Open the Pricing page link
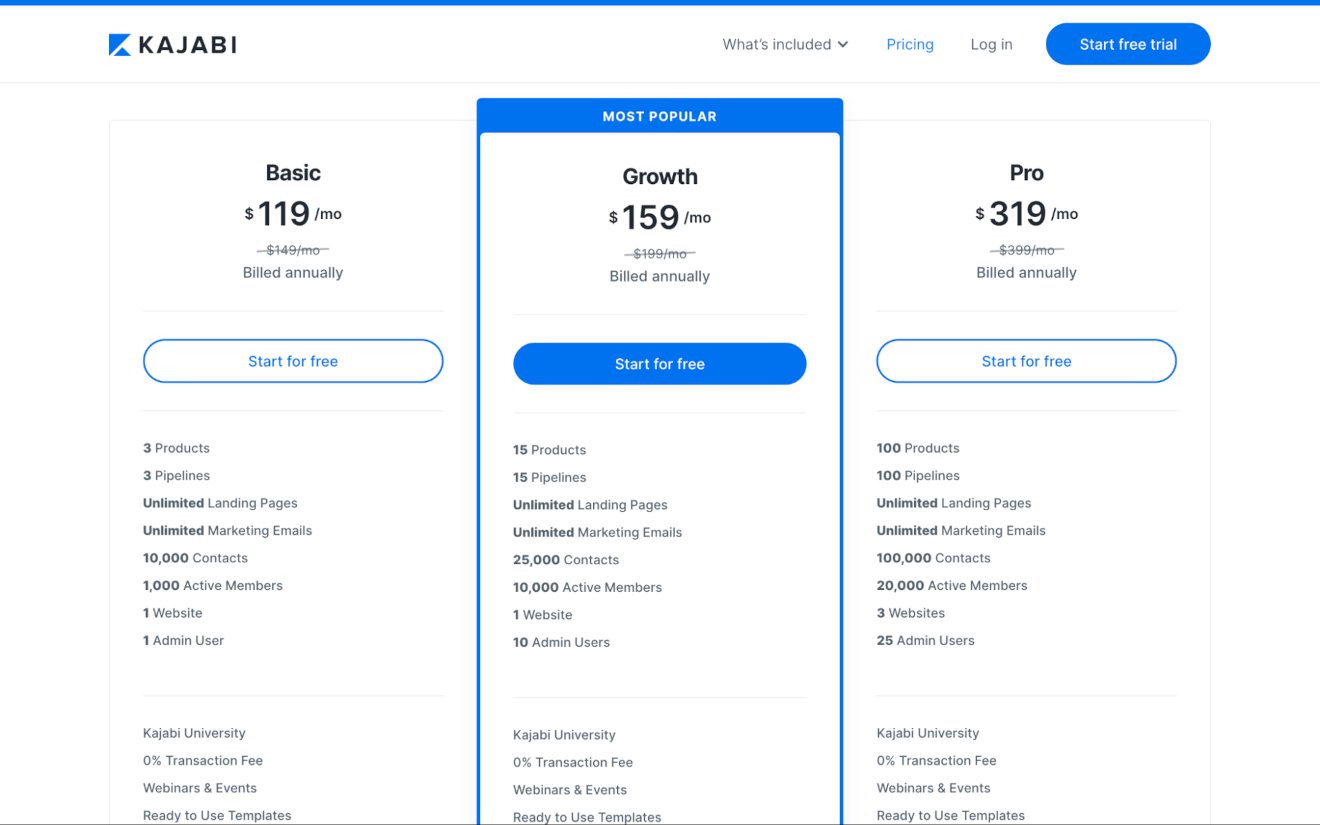Viewport: 1320px width, 825px height. tap(910, 44)
